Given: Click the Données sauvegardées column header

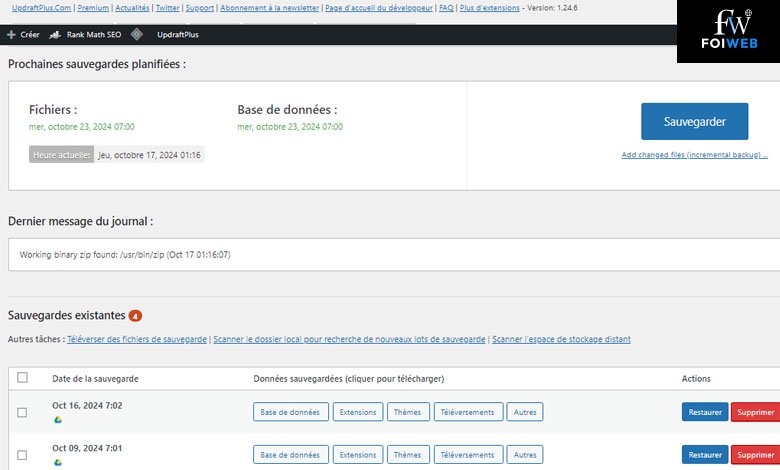Looking at the screenshot, I should (349, 378).
